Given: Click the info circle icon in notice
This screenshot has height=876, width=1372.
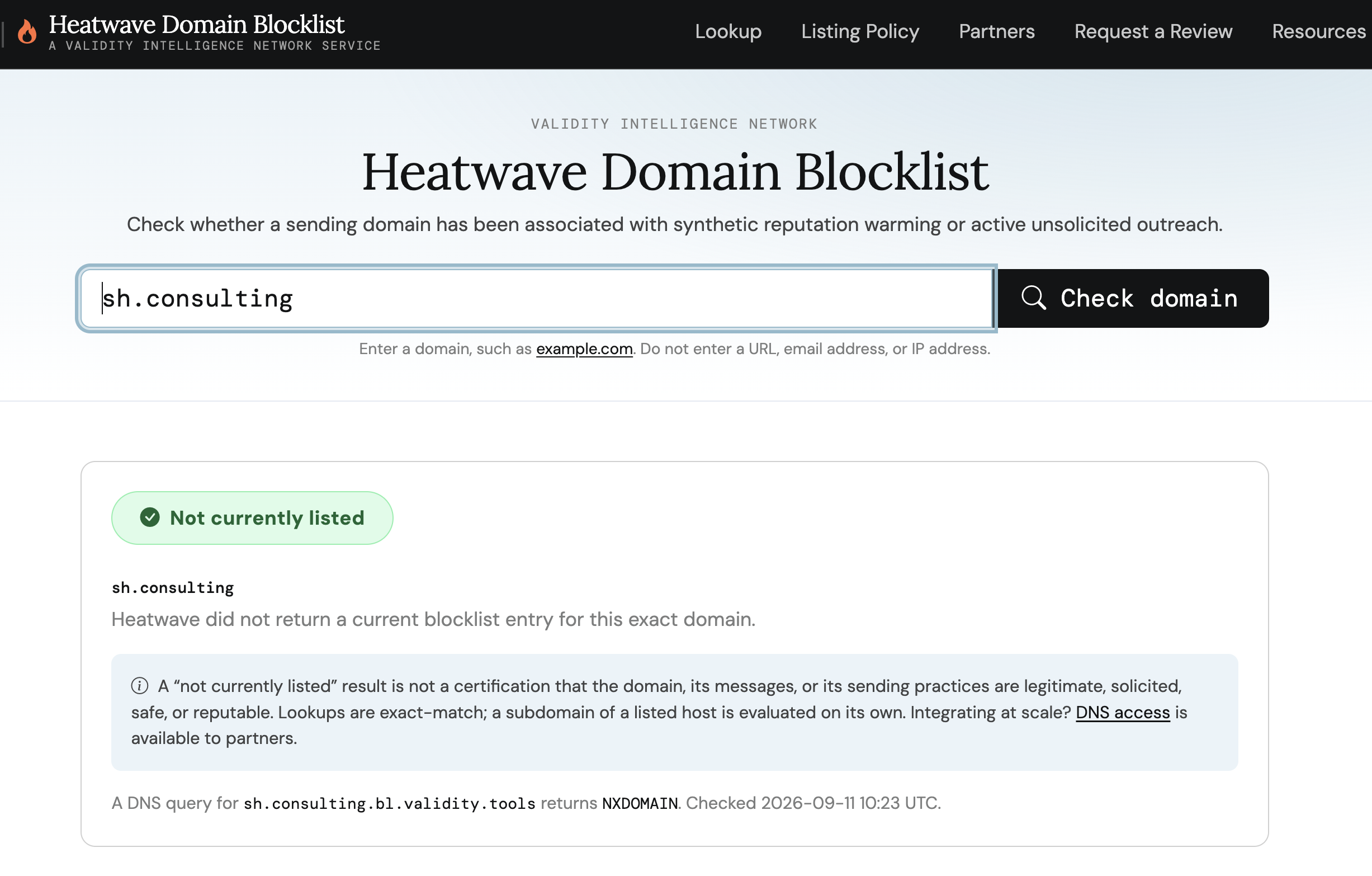Looking at the screenshot, I should (x=140, y=686).
